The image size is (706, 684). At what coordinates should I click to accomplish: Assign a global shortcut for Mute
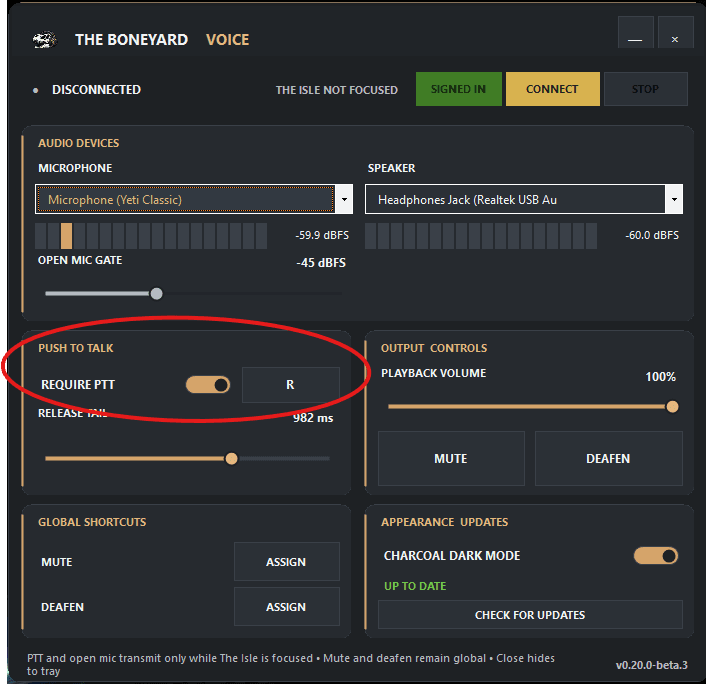click(286, 562)
